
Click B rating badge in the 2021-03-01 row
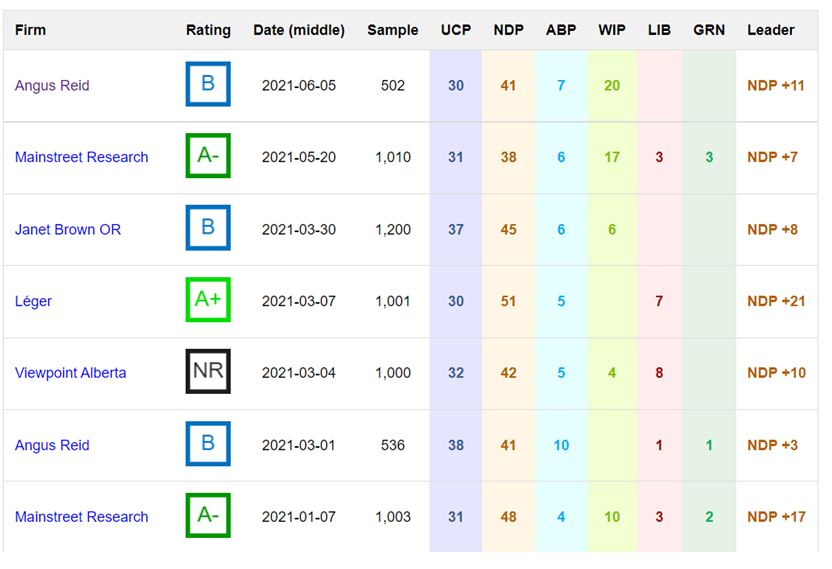[x=208, y=444]
